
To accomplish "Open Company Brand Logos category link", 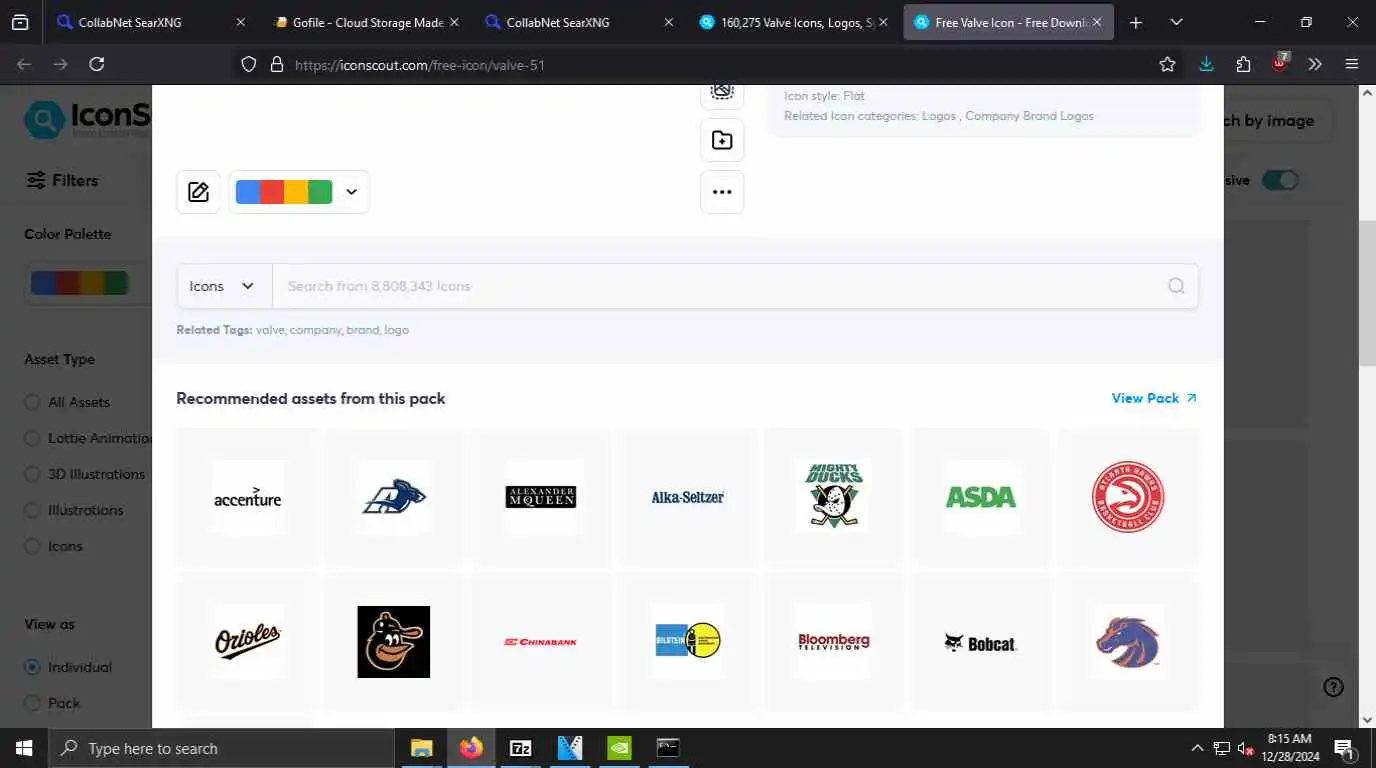I will pyautogui.click(x=1029, y=116).
